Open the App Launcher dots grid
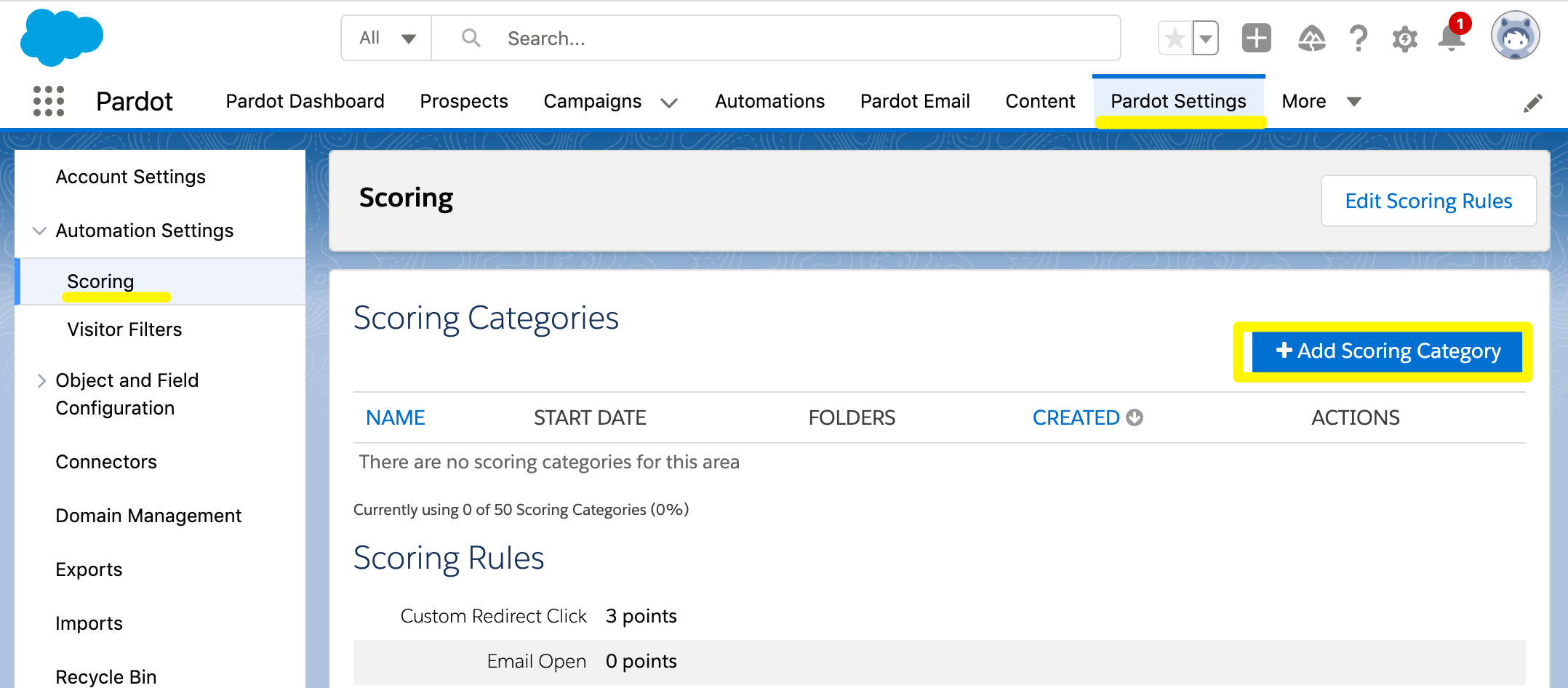The image size is (1568, 688). 49,101
